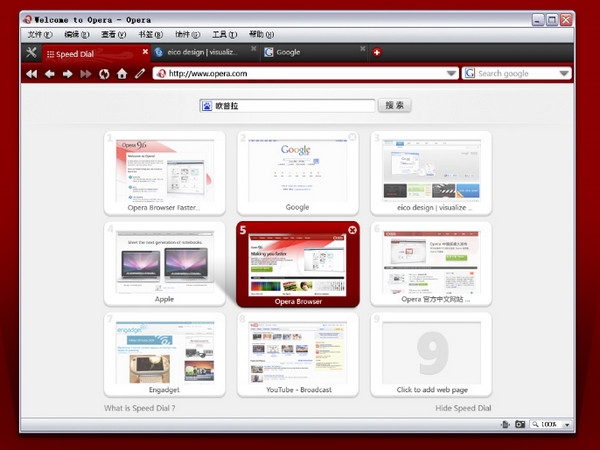
Task: Go back with the left arrow
Action: pyautogui.click(x=50, y=74)
